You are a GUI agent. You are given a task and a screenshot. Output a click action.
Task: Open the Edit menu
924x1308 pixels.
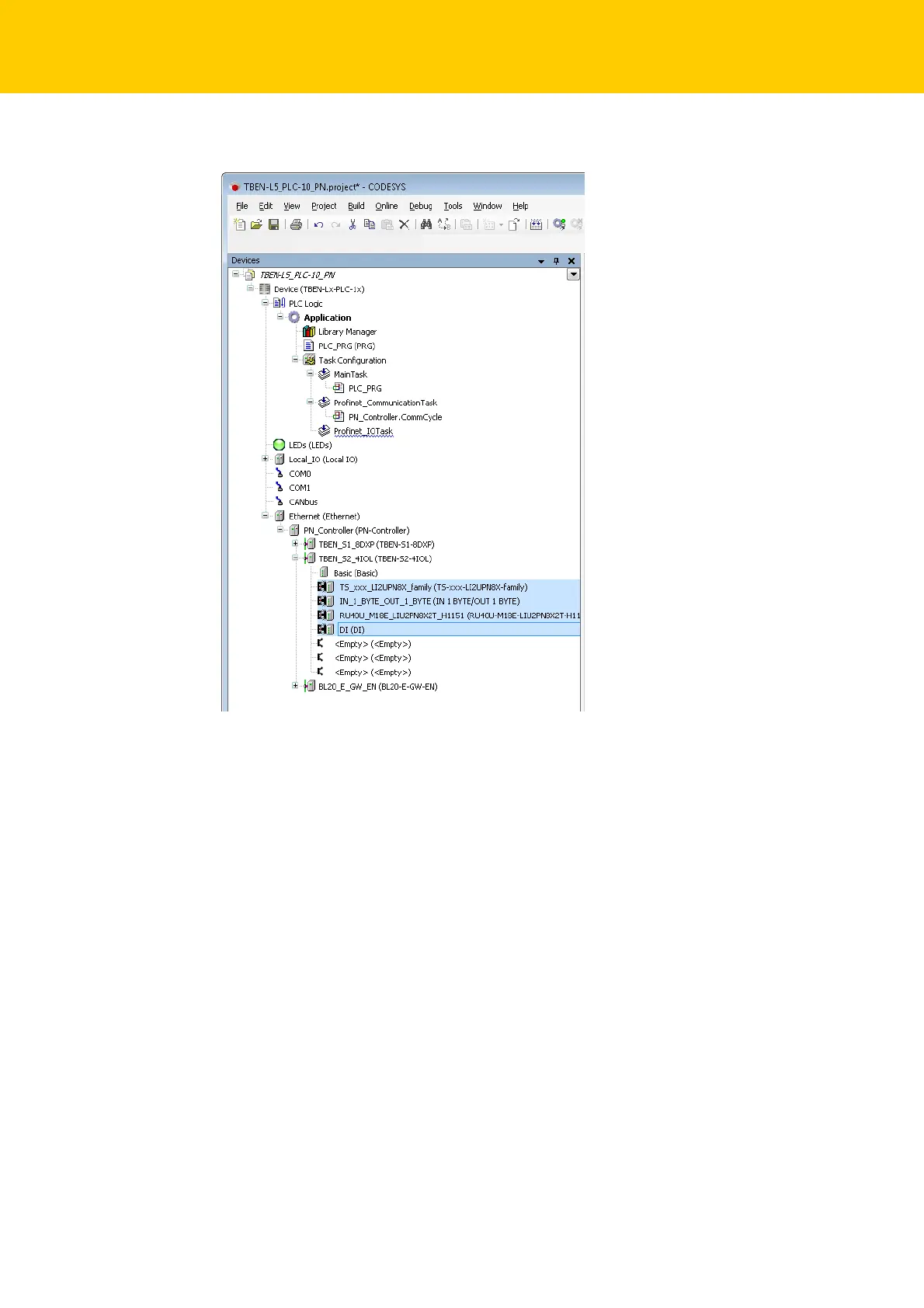point(266,206)
